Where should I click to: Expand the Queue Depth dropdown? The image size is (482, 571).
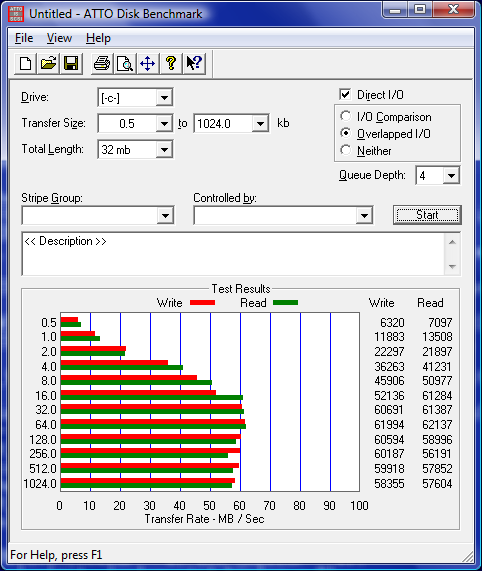(451, 176)
